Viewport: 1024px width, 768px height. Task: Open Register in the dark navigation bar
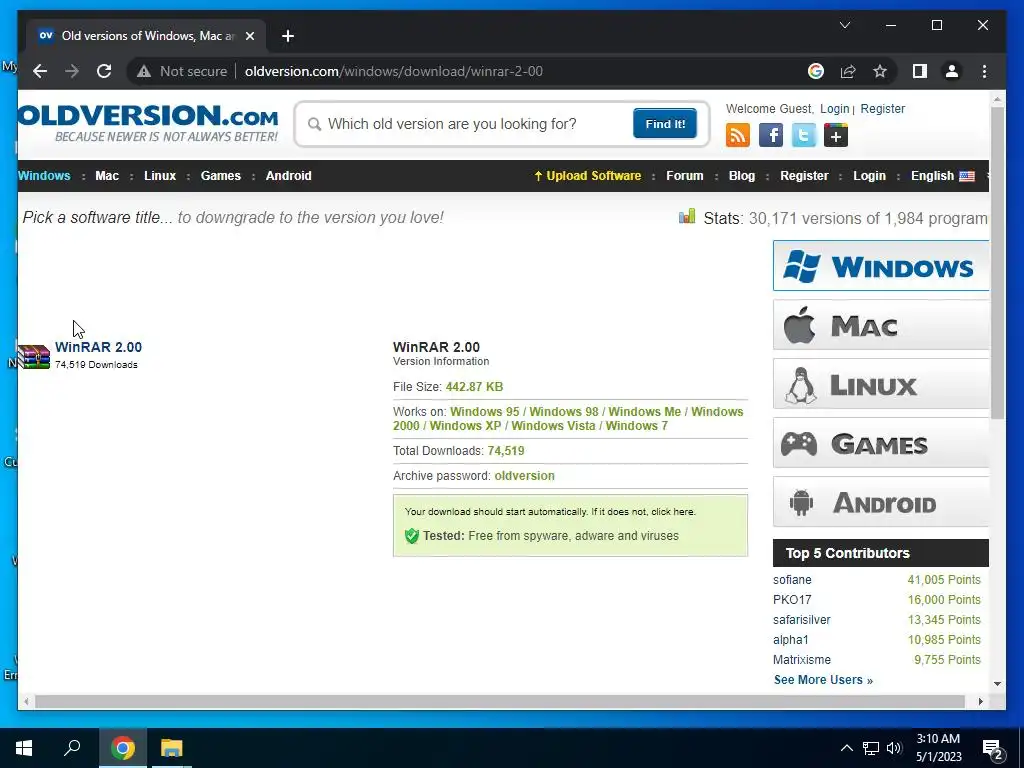coord(804,176)
